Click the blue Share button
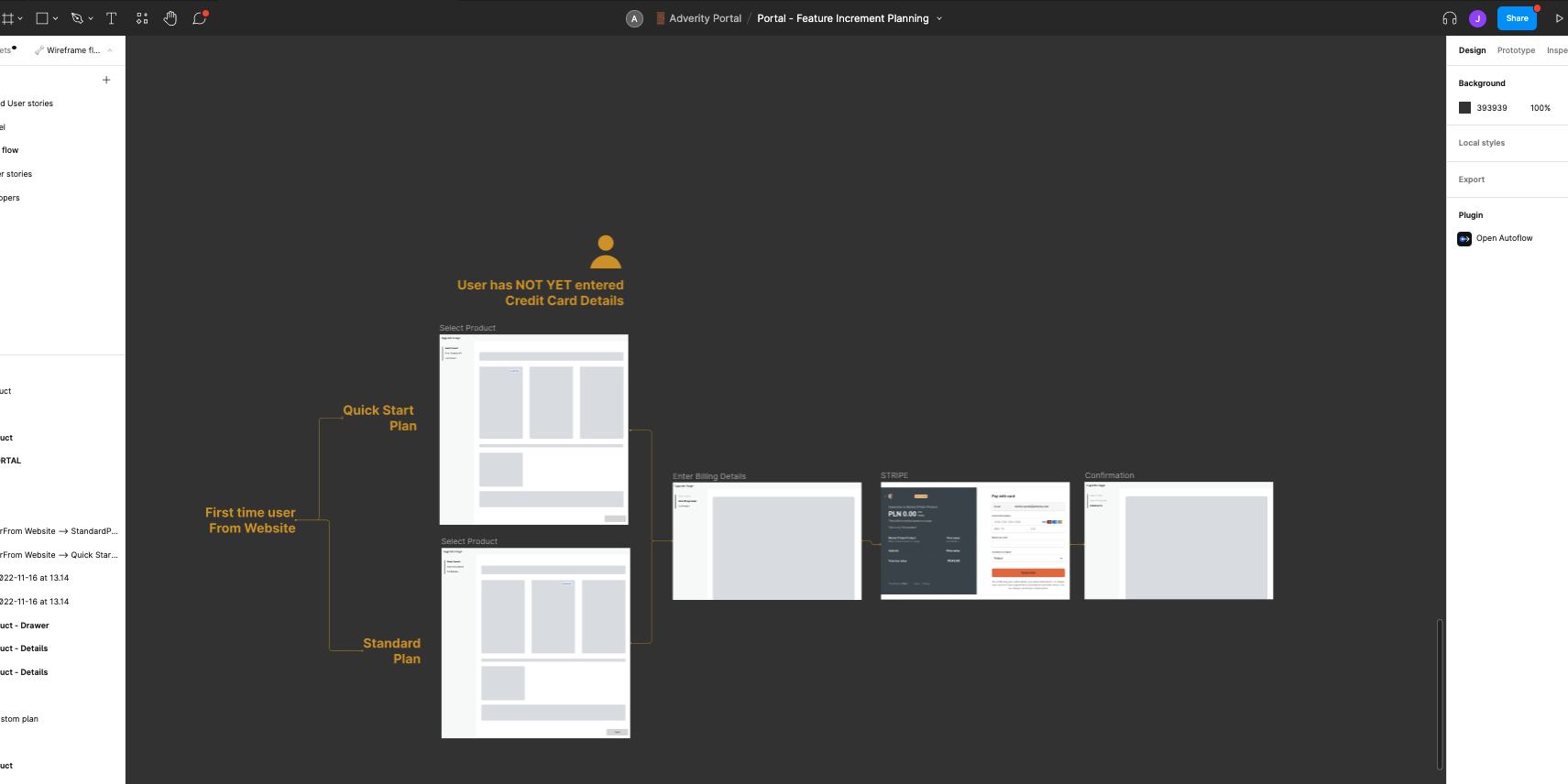 pyautogui.click(x=1517, y=18)
